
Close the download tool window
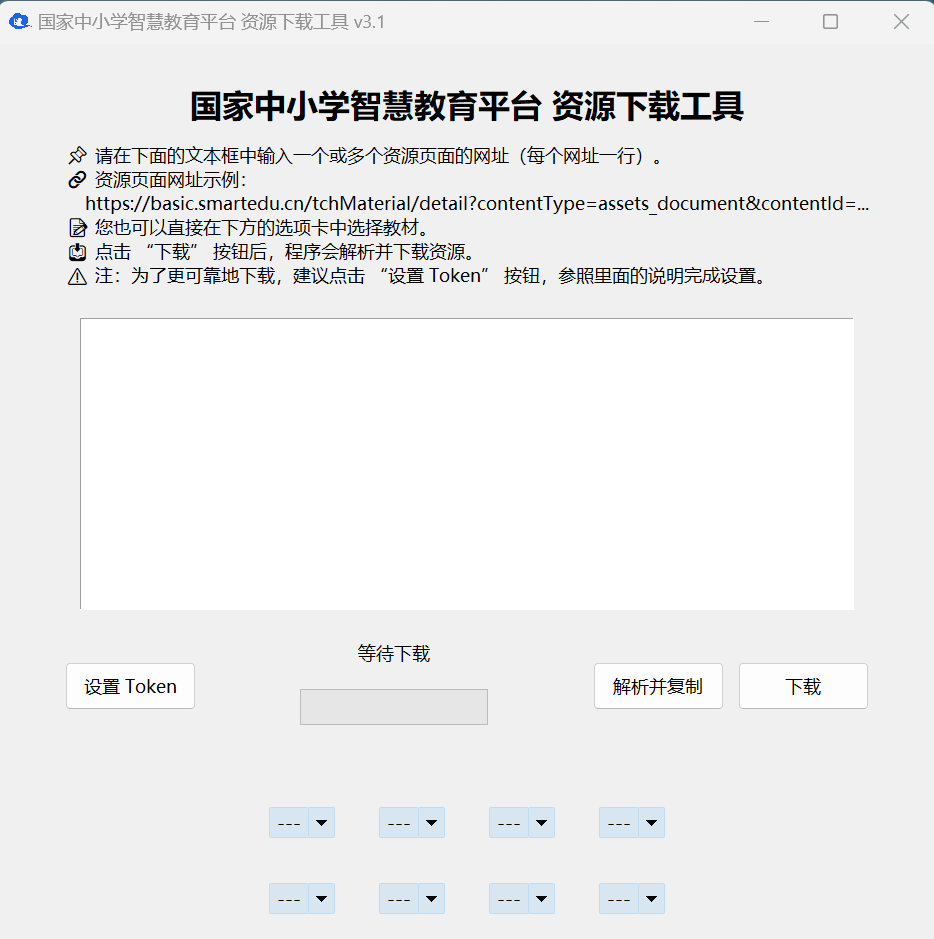tap(901, 22)
